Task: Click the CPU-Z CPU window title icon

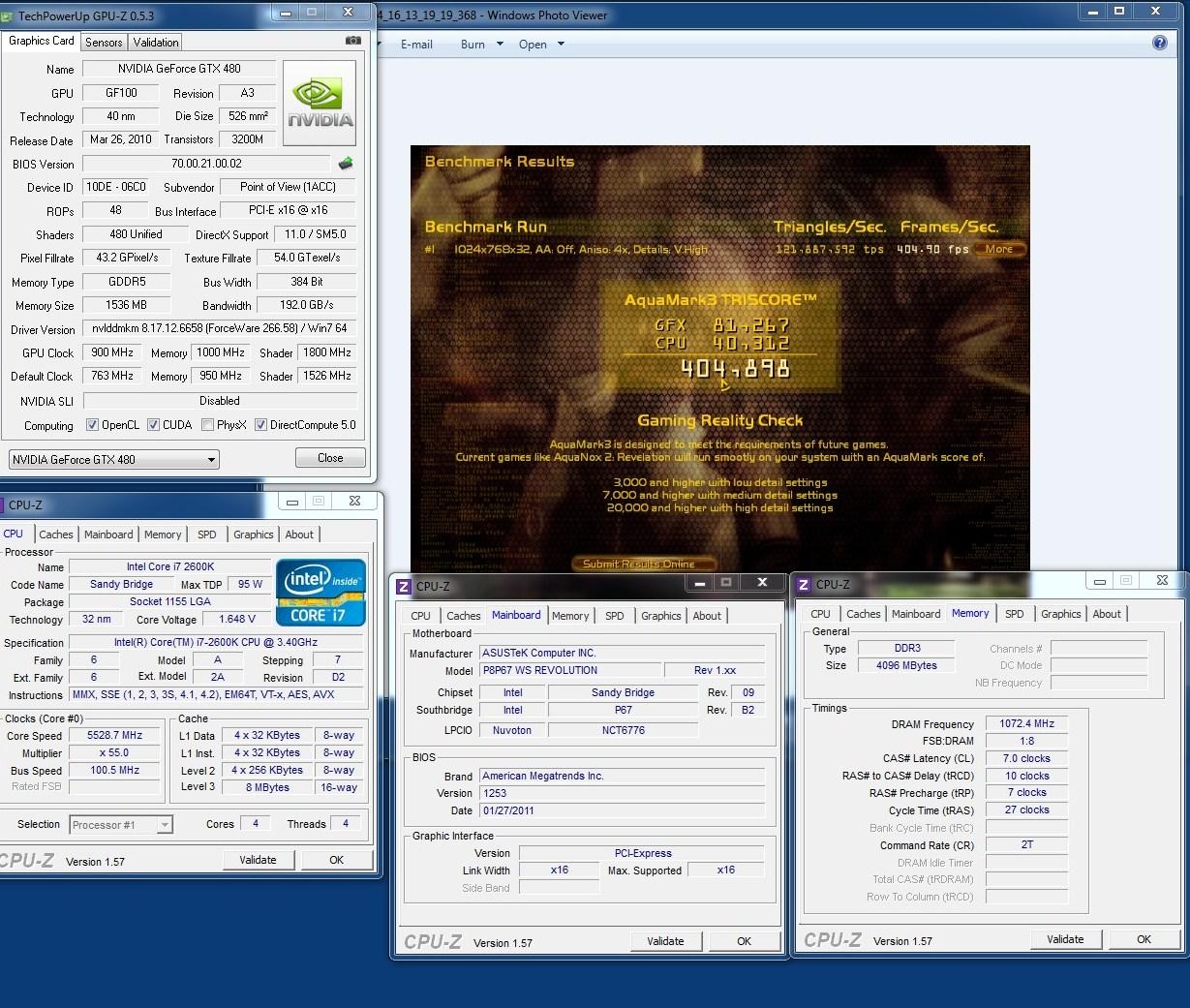Action: [x=3, y=504]
